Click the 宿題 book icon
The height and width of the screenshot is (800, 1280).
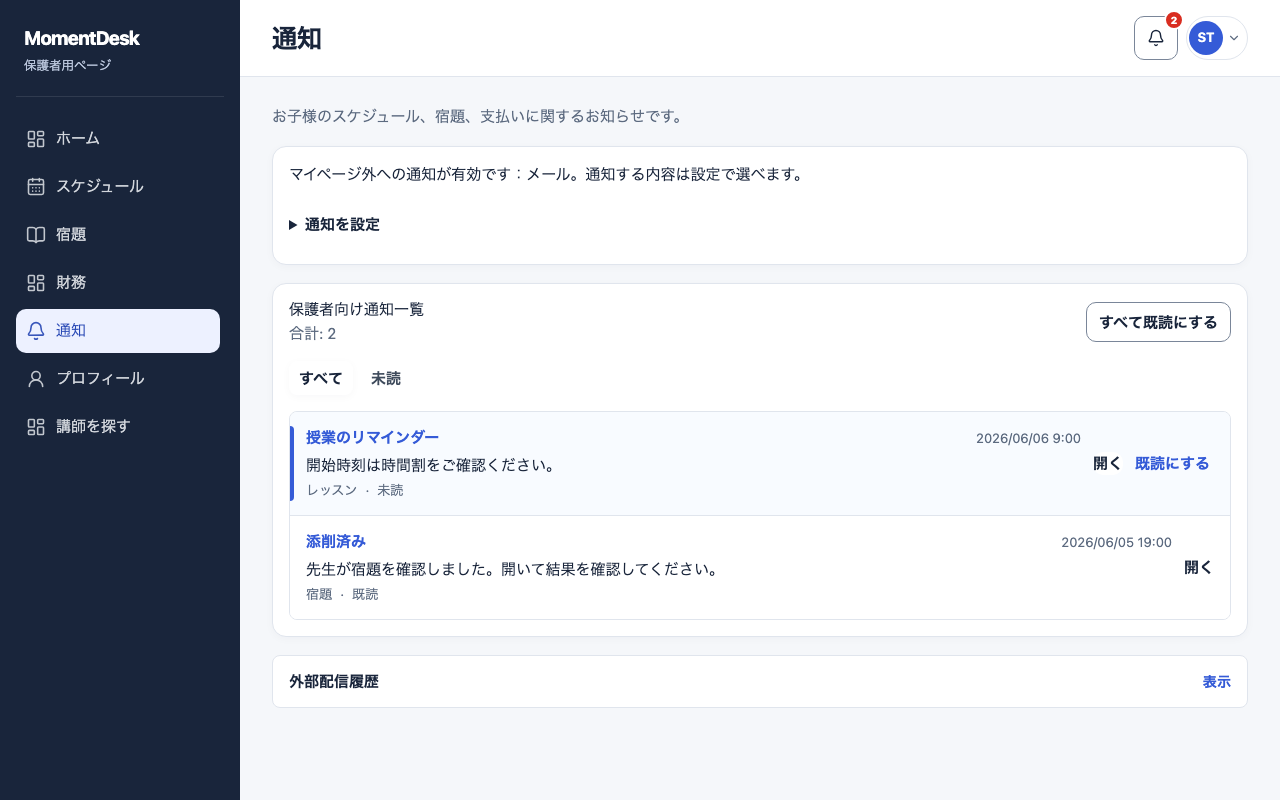coord(36,235)
